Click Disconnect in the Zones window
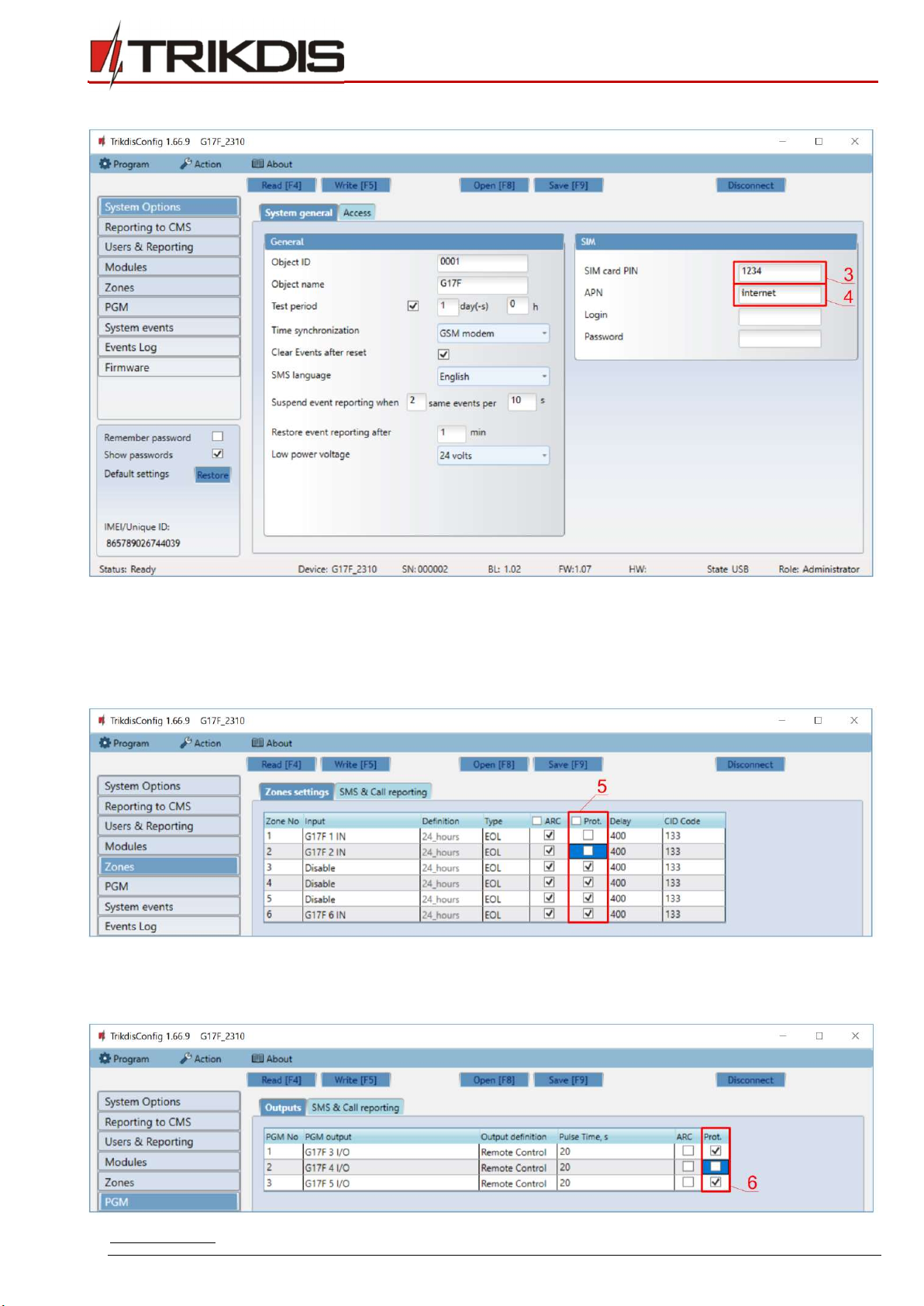 (750, 764)
